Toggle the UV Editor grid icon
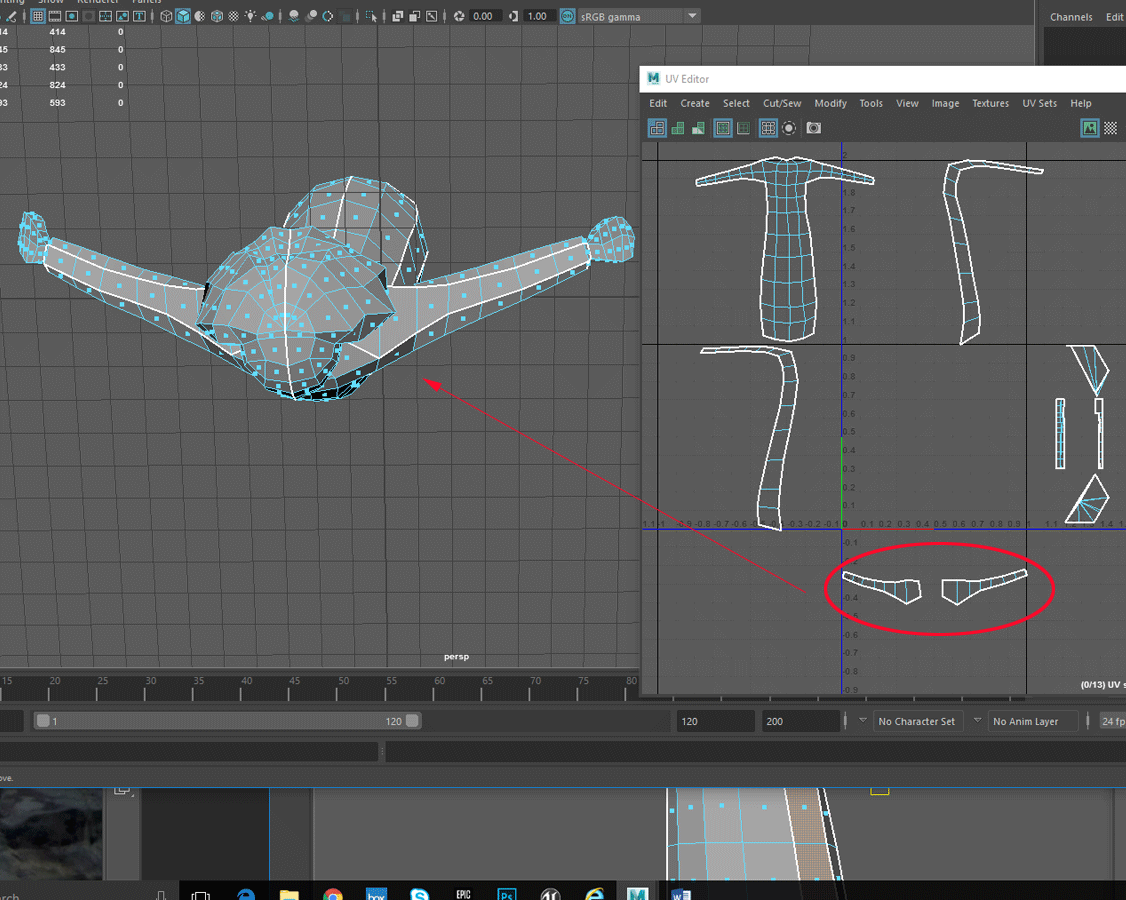Image resolution: width=1126 pixels, height=900 pixels. tap(768, 128)
